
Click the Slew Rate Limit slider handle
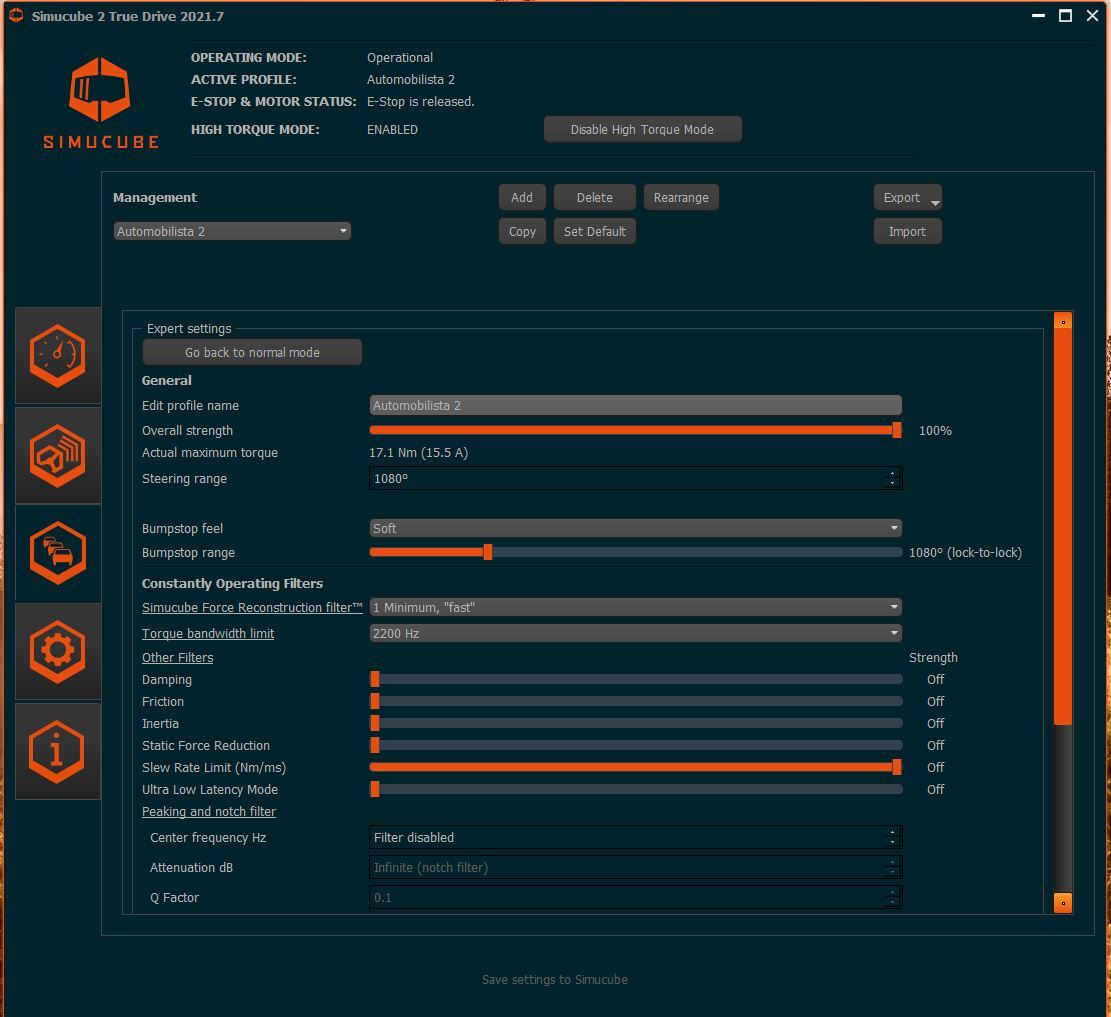click(x=897, y=767)
